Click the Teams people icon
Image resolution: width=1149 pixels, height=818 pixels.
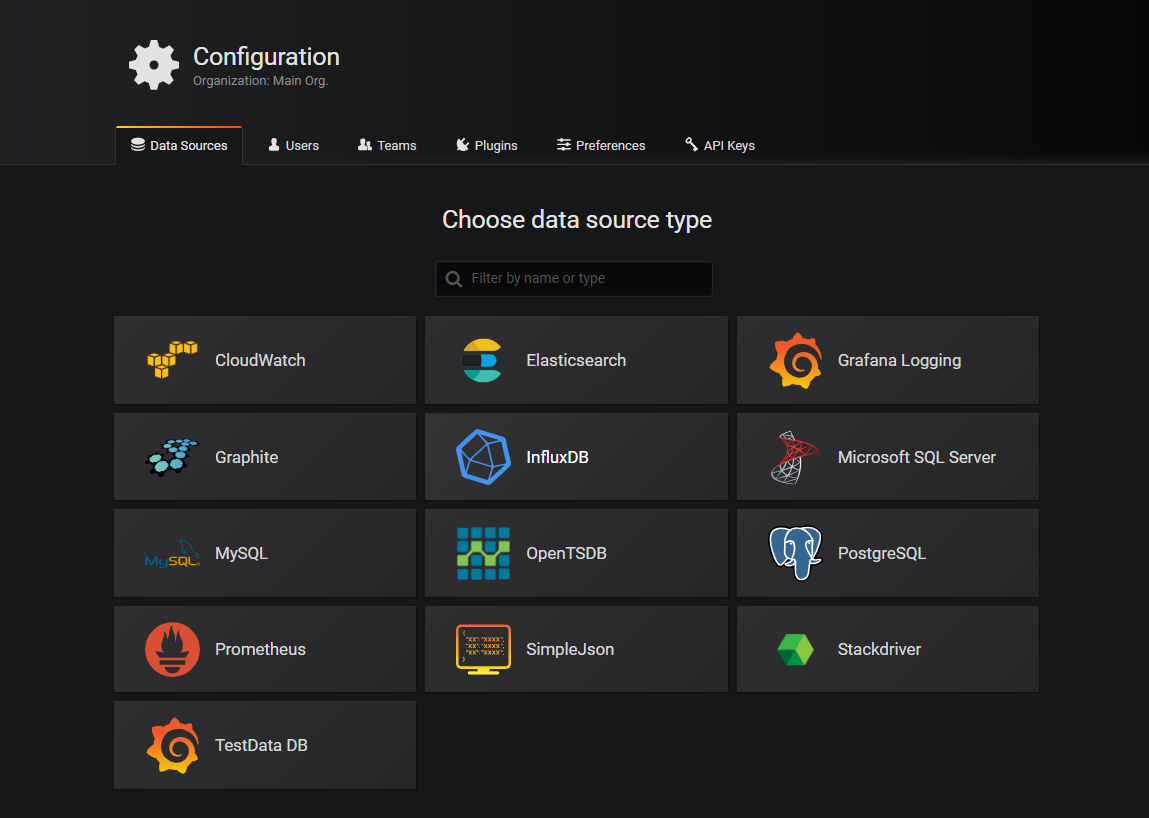pos(365,144)
